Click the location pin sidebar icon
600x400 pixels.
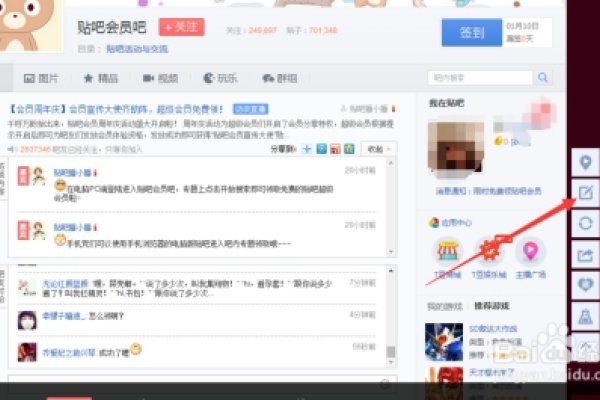[x=585, y=163]
